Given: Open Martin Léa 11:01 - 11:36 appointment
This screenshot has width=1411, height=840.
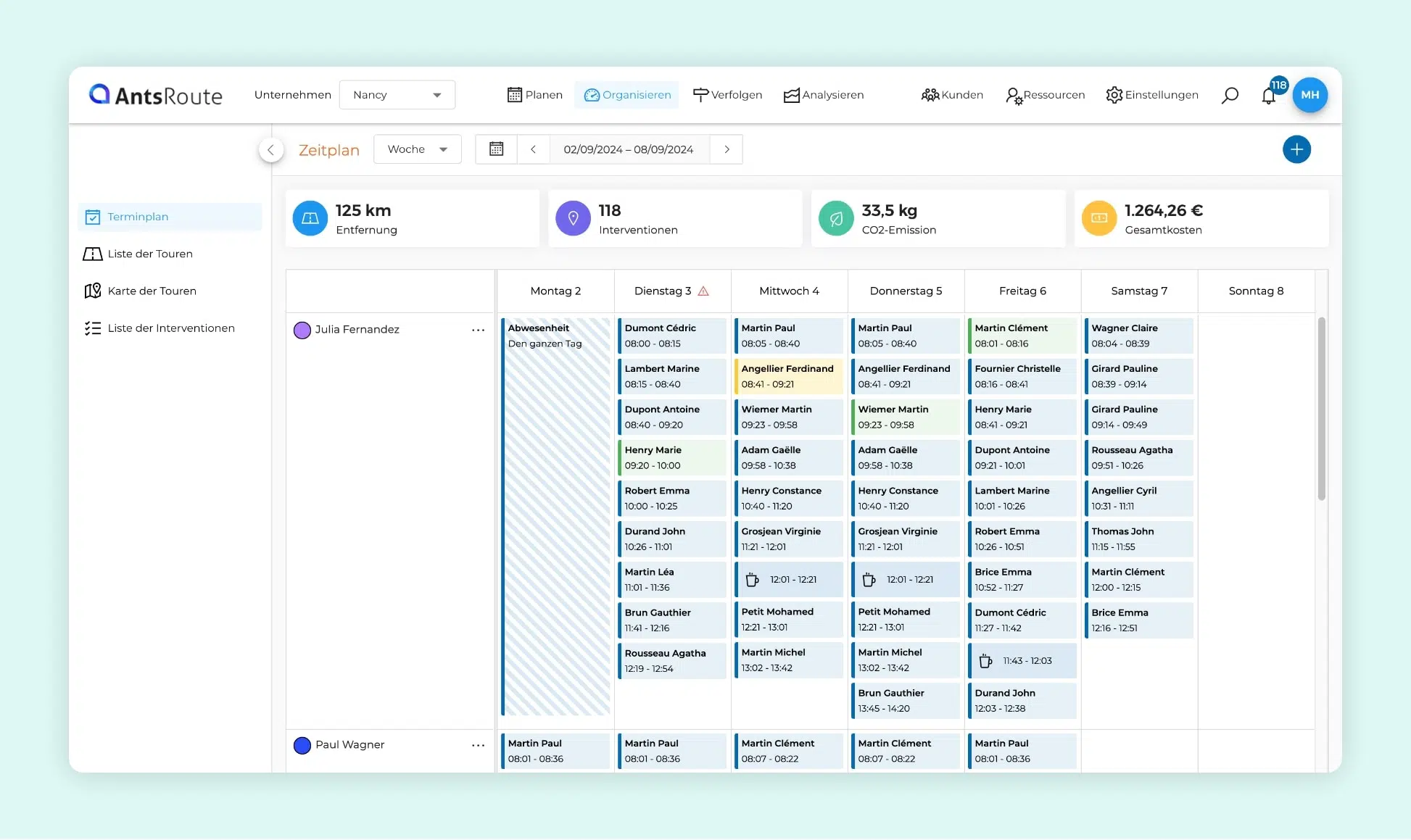Looking at the screenshot, I should (672, 579).
